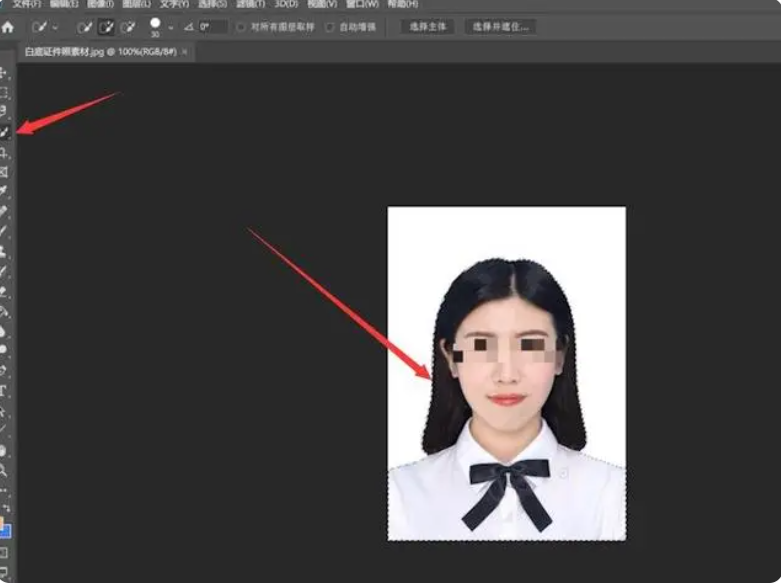Select the Spot Healing Brush tool

pos(4,211)
